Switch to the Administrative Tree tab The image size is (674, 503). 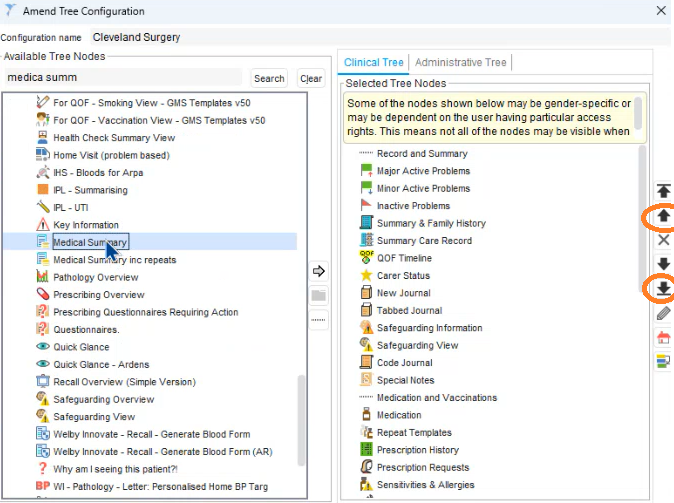(x=460, y=62)
